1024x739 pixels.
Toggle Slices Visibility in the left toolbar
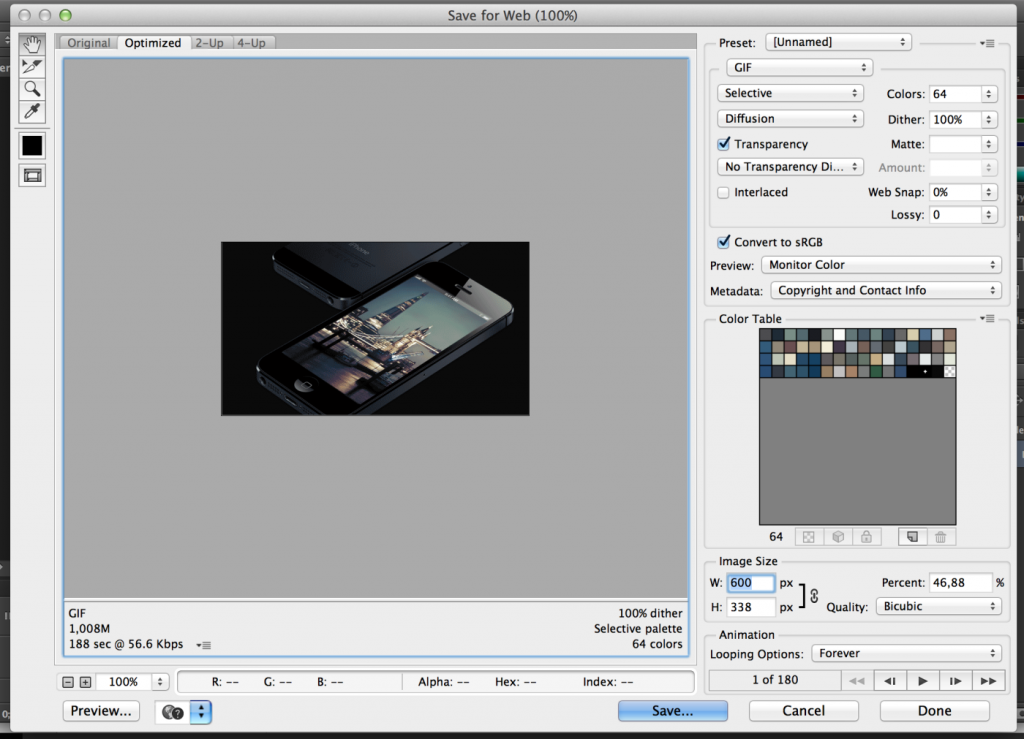(32, 175)
